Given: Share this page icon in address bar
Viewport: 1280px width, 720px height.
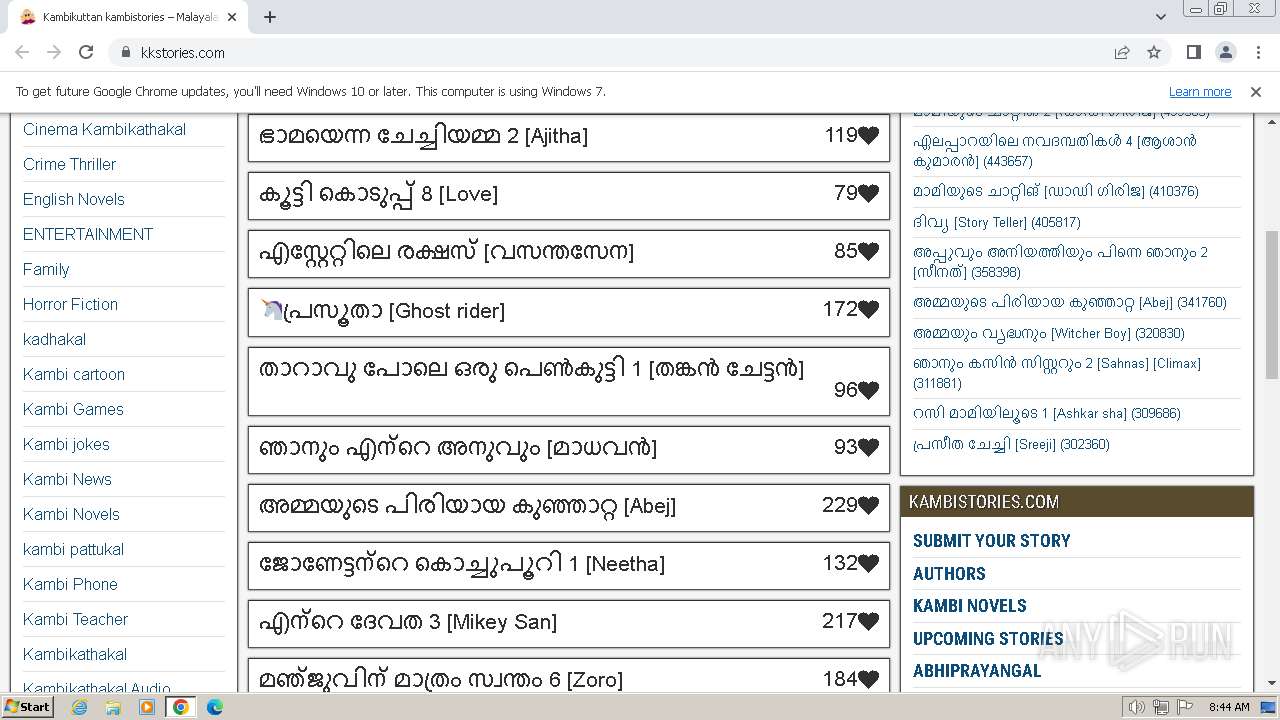Looking at the screenshot, I should [1122, 52].
